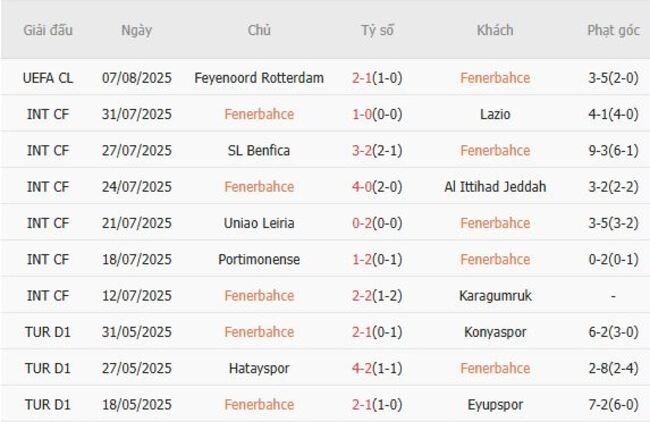This screenshot has height=422, width=650.
Task: Select the 07/08/2025 match date
Action: pyautogui.click(x=137, y=78)
